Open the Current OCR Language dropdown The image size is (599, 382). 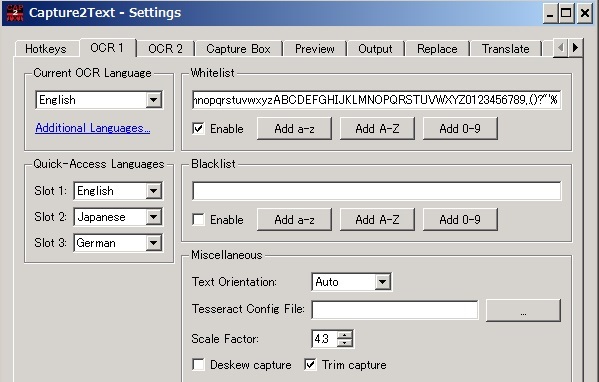[x=99, y=100]
